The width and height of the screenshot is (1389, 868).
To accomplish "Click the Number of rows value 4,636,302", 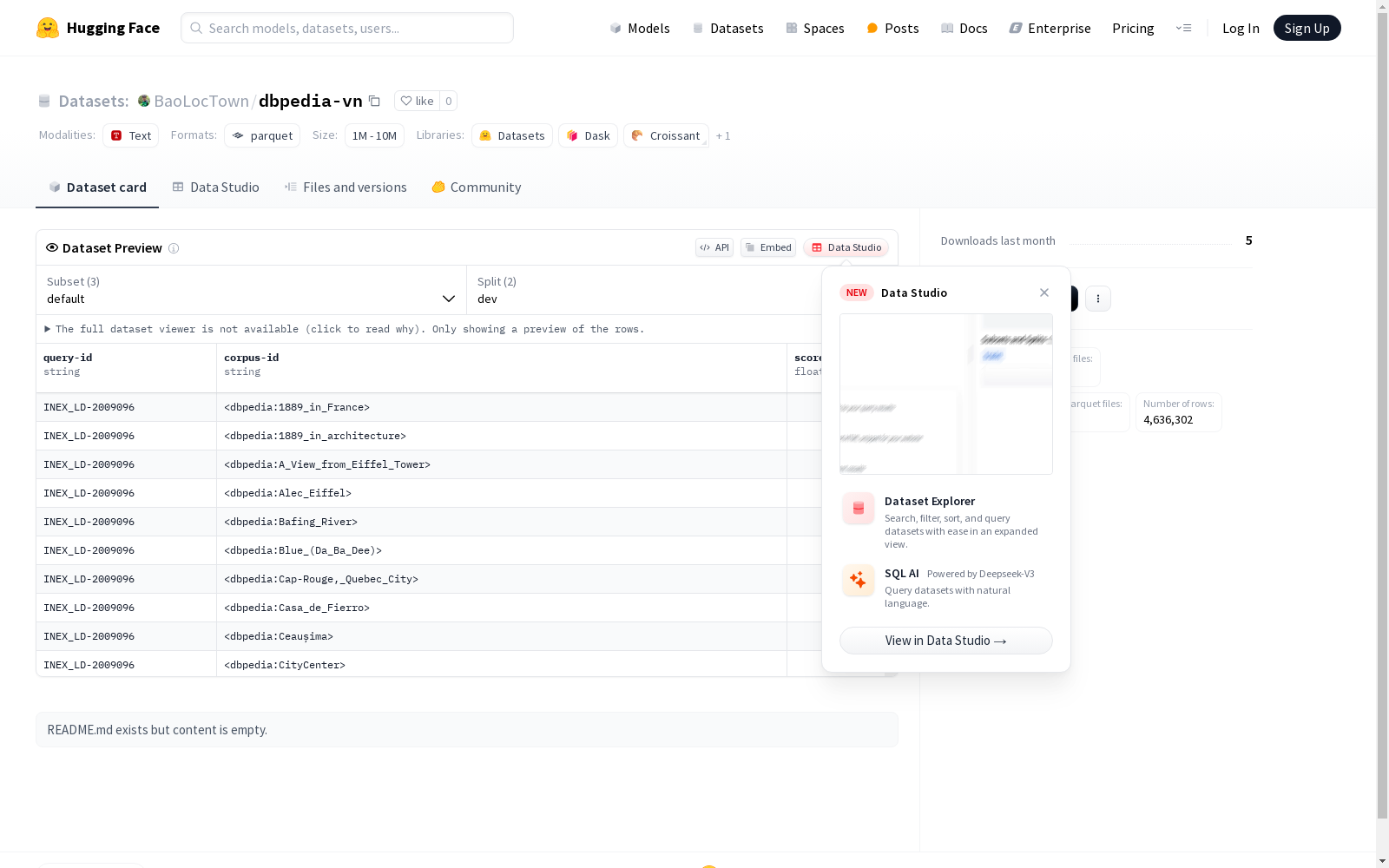I will tap(1168, 420).
